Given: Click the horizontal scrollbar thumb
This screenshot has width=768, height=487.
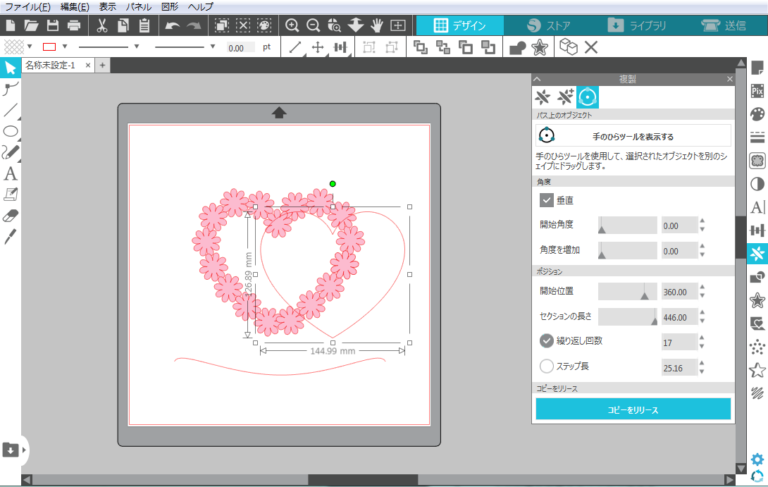Looking at the screenshot, I should point(363,480).
